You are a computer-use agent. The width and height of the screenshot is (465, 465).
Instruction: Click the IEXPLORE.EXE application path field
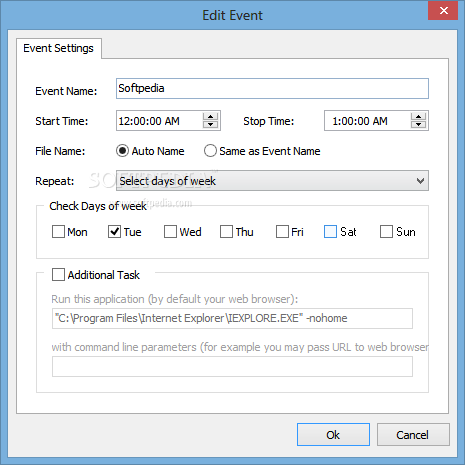pyautogui.click(x=232, y=318)
